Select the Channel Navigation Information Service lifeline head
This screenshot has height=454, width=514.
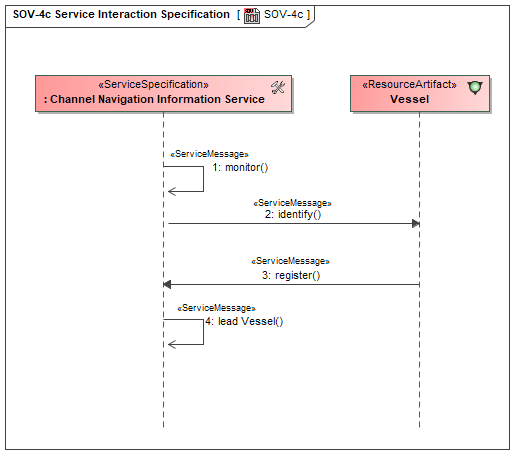163,94
